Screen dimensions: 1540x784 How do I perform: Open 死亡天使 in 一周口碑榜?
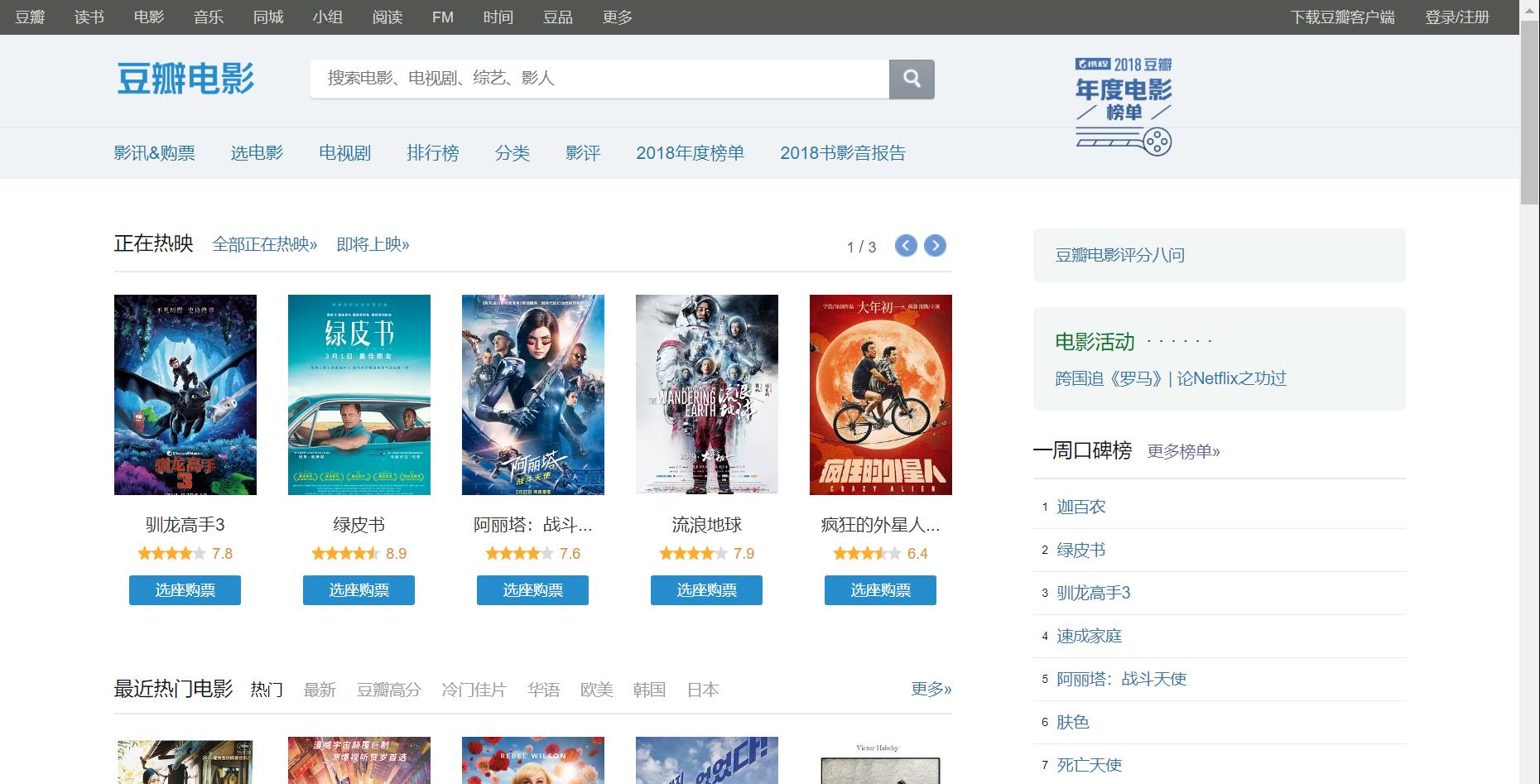coord(1090,765)
